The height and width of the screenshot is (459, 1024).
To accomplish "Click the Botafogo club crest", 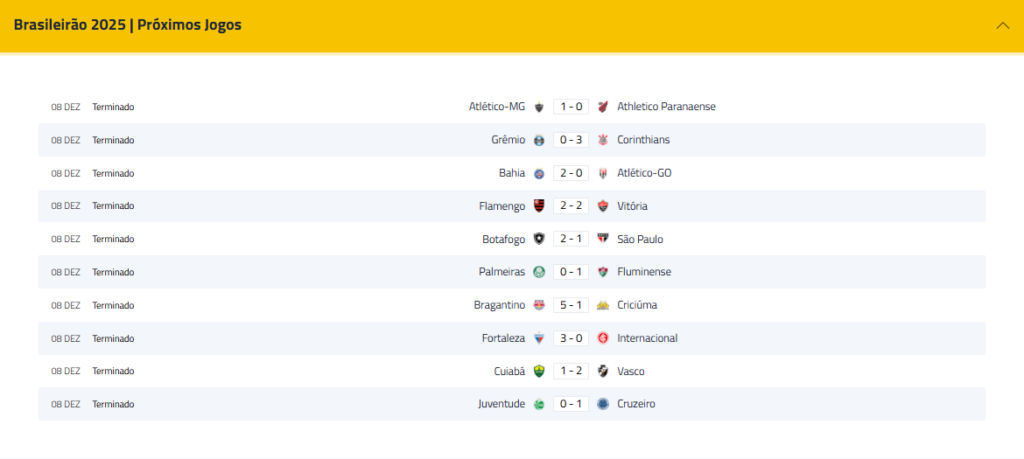I will click(539, 239).
